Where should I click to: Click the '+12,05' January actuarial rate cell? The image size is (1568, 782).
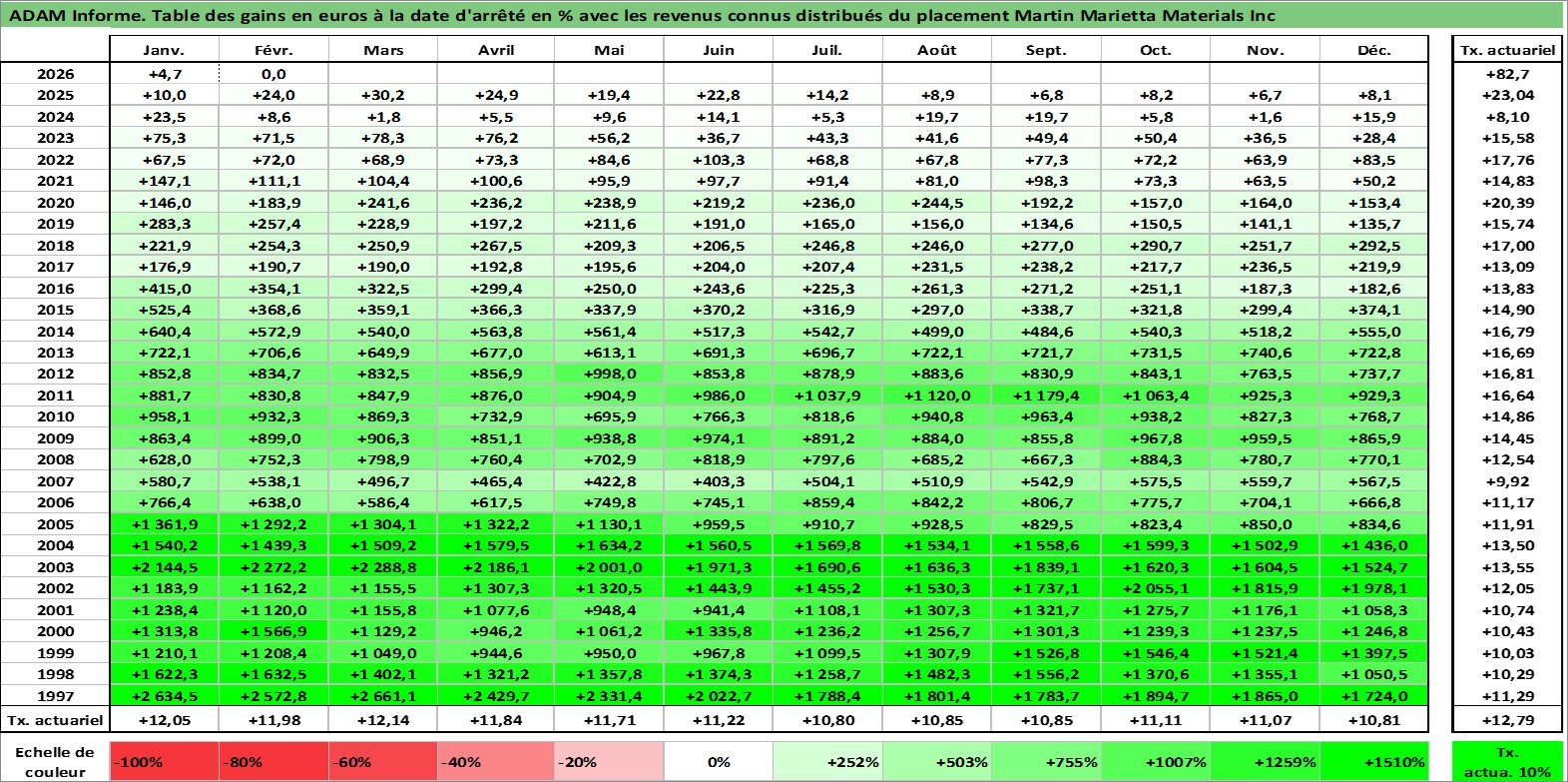click(x=164, y=720)
